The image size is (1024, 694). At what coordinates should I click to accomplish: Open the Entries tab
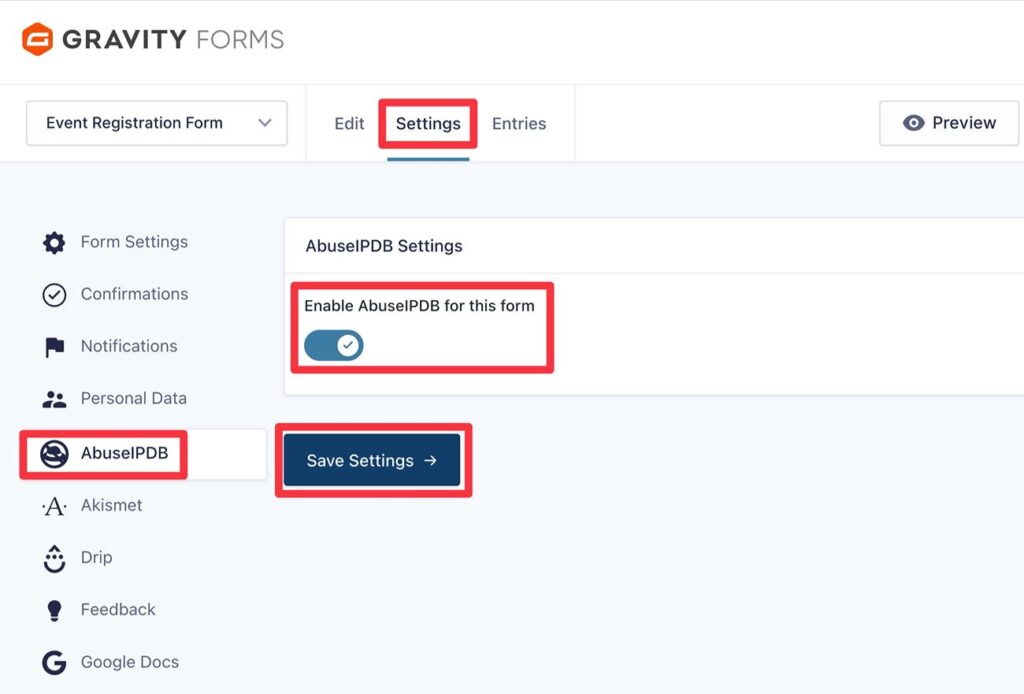519,123
